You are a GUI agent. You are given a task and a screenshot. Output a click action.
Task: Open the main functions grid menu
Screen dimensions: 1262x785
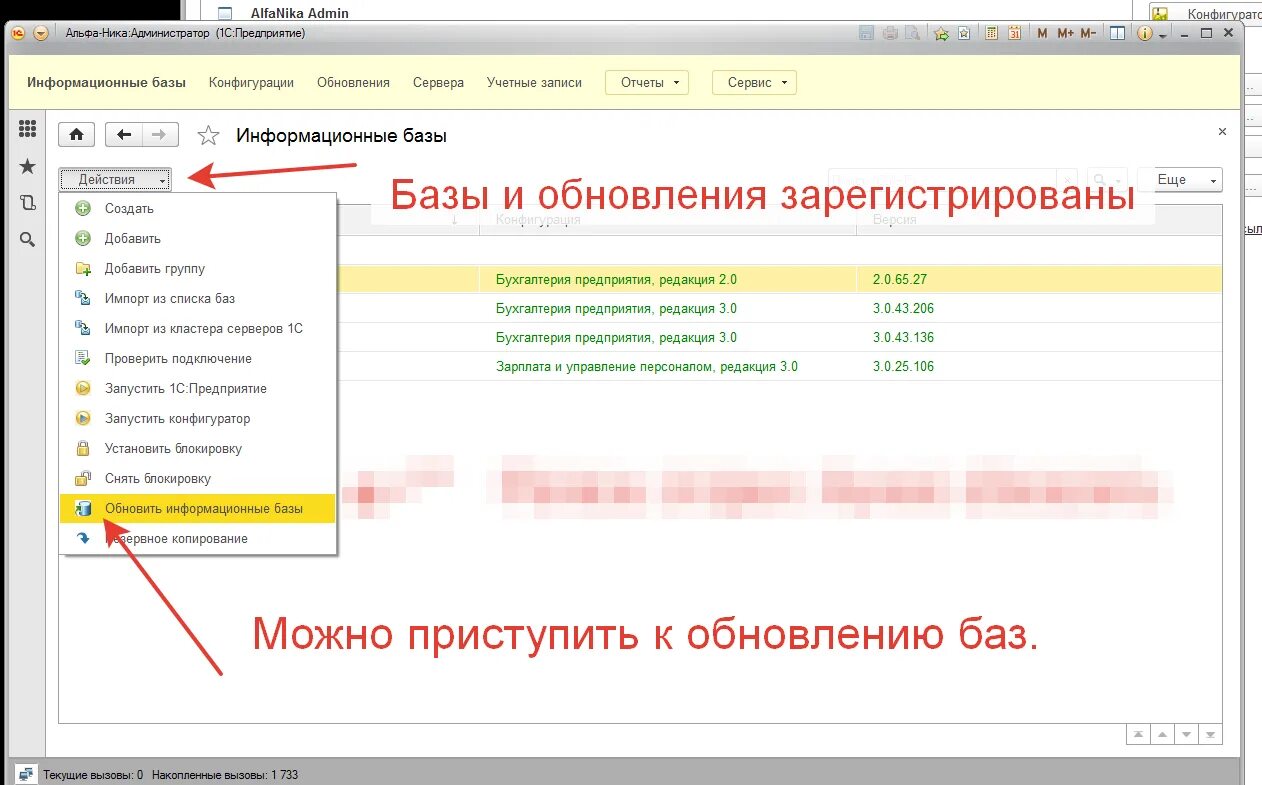[27, 128]
